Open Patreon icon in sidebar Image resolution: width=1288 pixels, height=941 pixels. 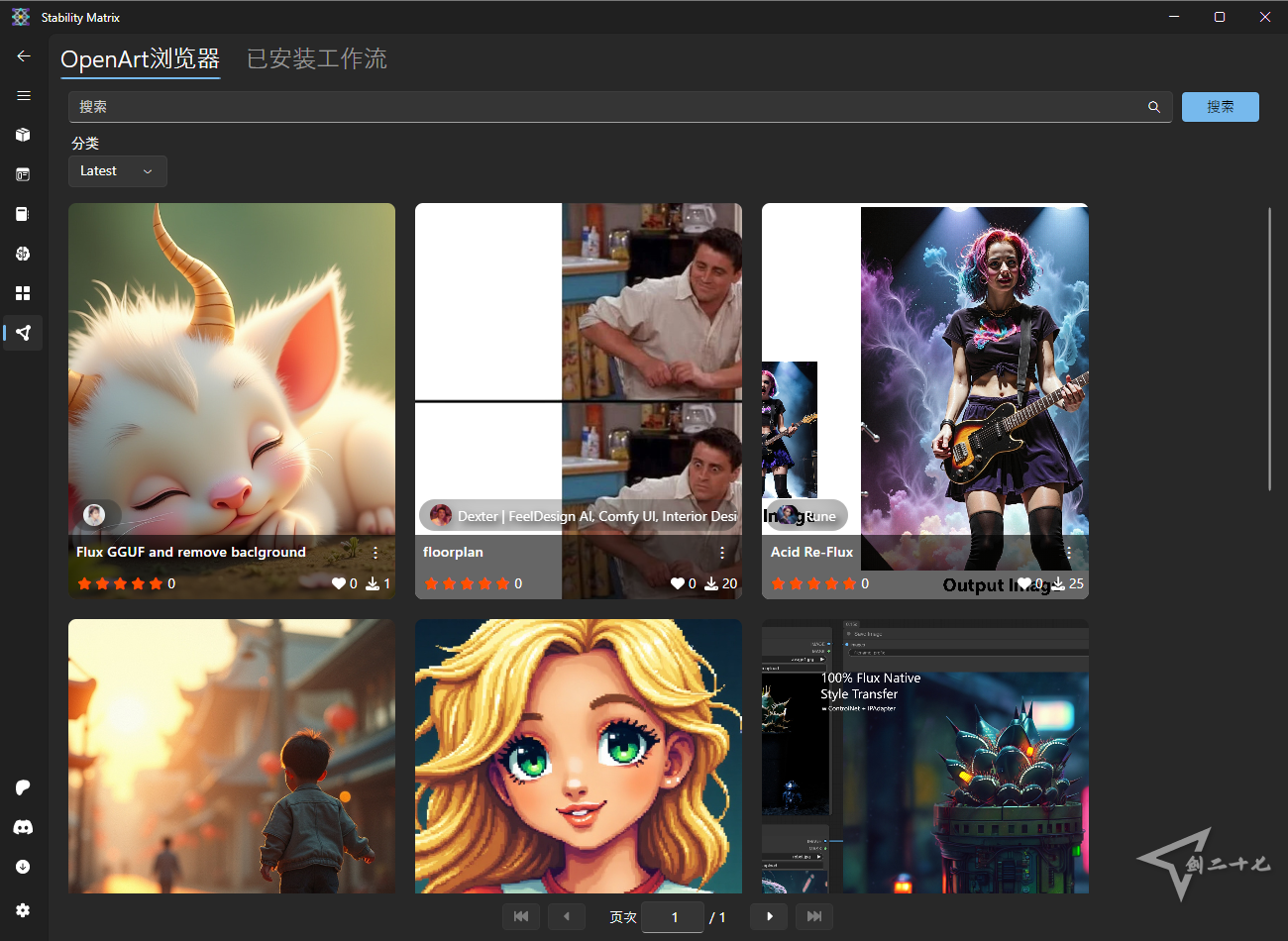coord(24,787)
